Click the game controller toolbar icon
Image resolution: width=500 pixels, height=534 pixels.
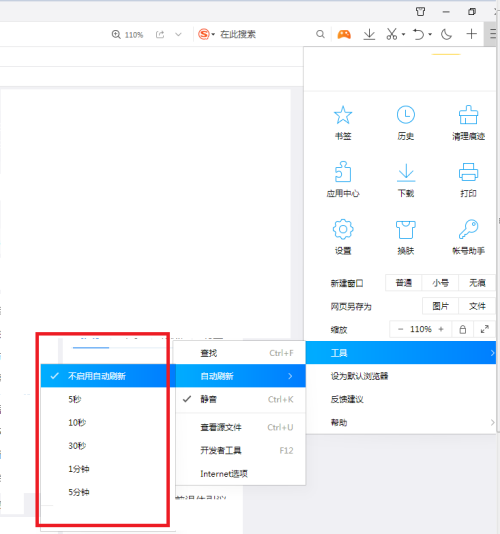344,34
